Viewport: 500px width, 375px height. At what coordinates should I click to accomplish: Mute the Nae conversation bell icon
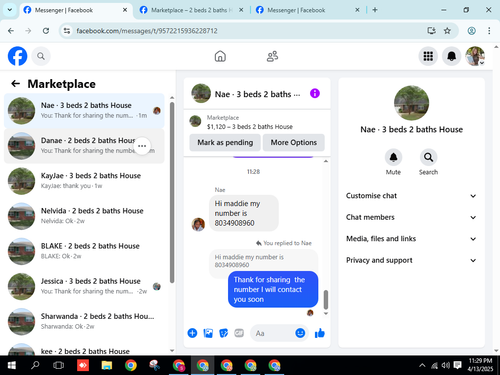point(393,157)
